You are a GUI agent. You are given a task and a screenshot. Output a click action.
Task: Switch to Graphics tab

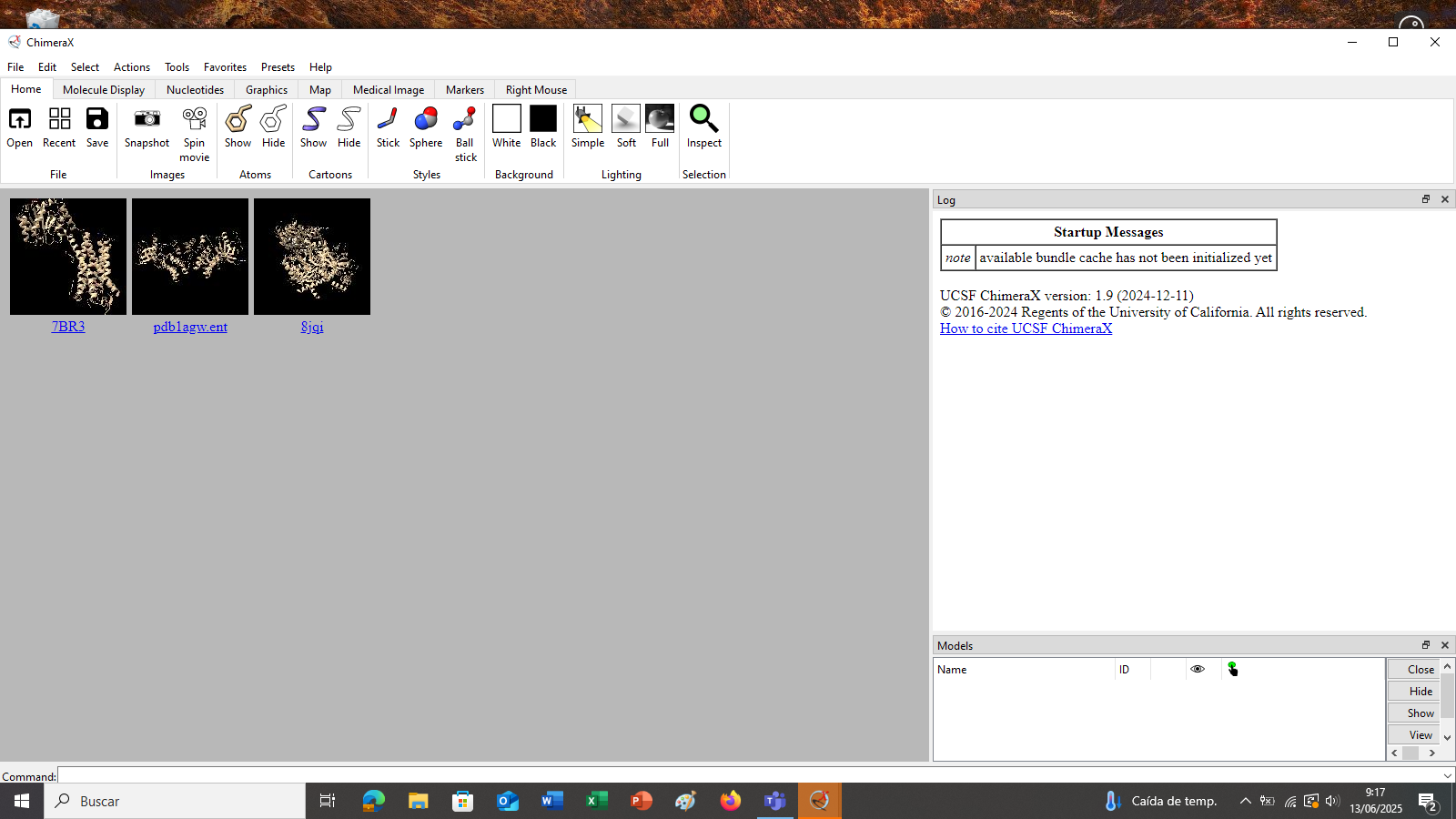click(x=267, y=90)
